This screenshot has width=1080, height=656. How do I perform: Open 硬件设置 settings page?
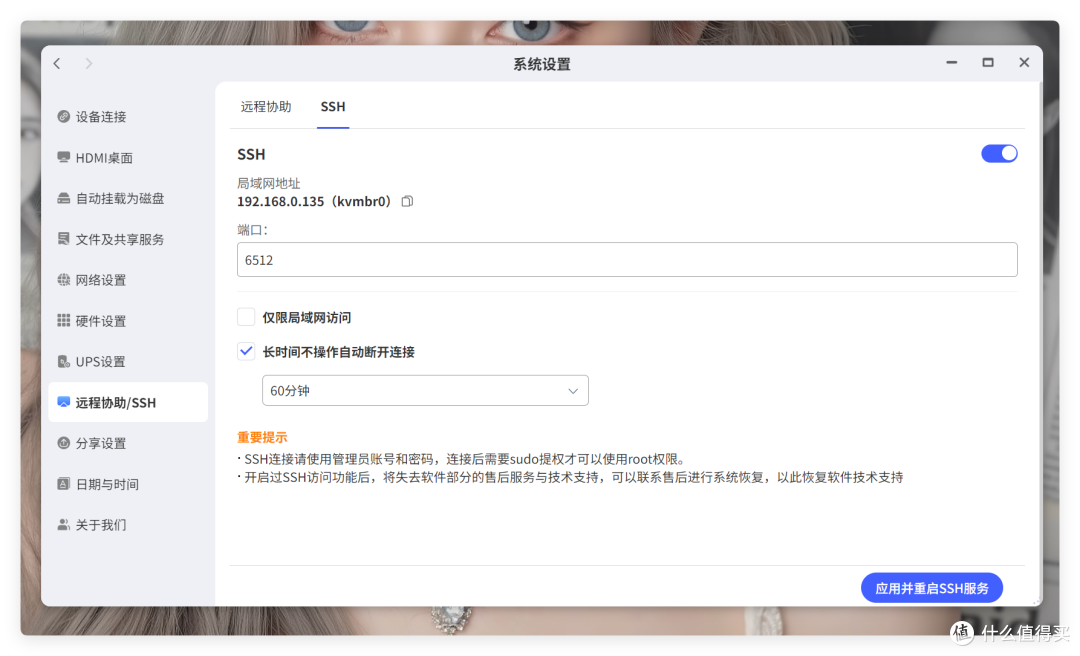pyautogui.click(x=128, y=320)
